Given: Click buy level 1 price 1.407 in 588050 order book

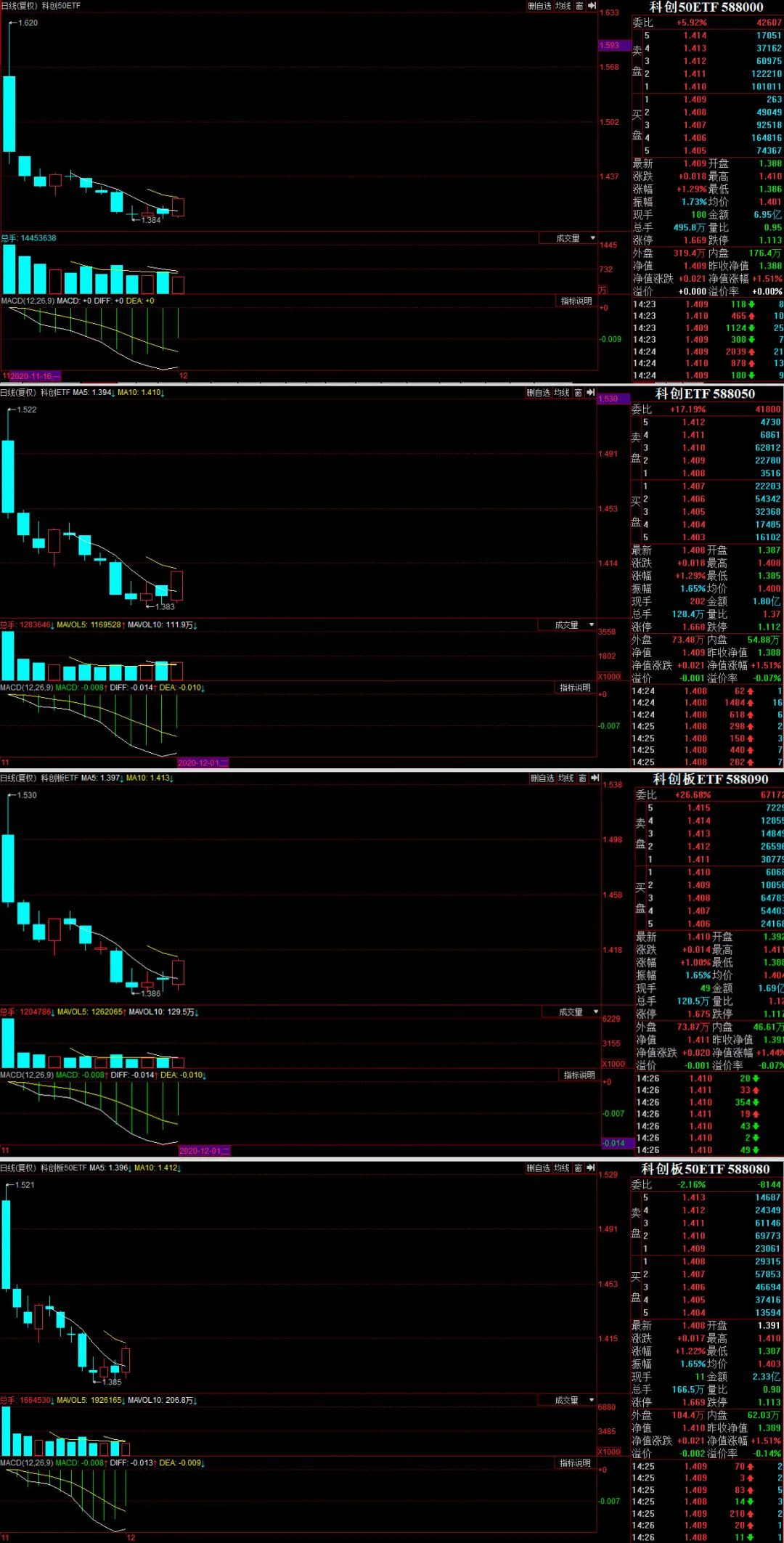Looking at the screenshot, I should pos(694,486).
